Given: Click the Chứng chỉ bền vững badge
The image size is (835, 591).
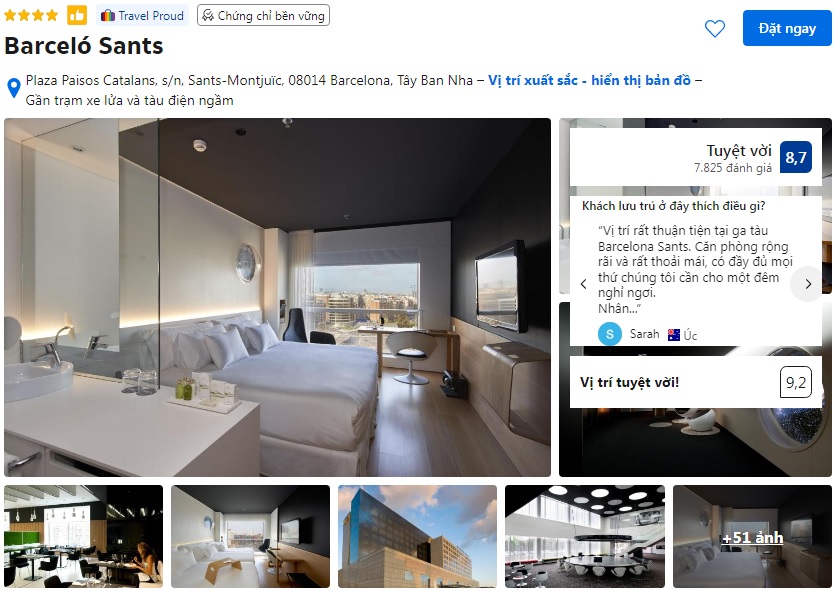Looking at the screenshot, I should pos(263,15).
